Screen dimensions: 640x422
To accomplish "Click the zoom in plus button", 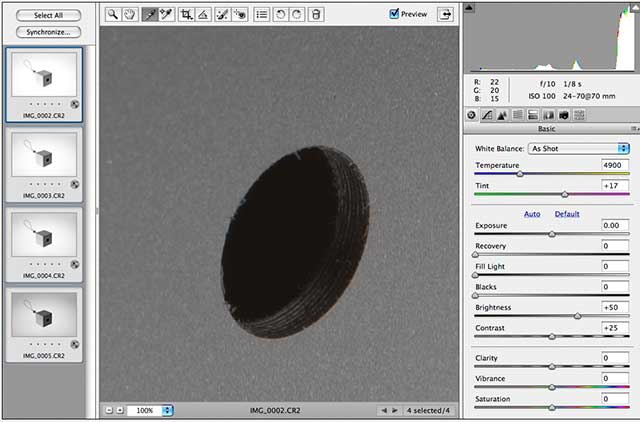I will pyautogui.click(x=120, y=410).
